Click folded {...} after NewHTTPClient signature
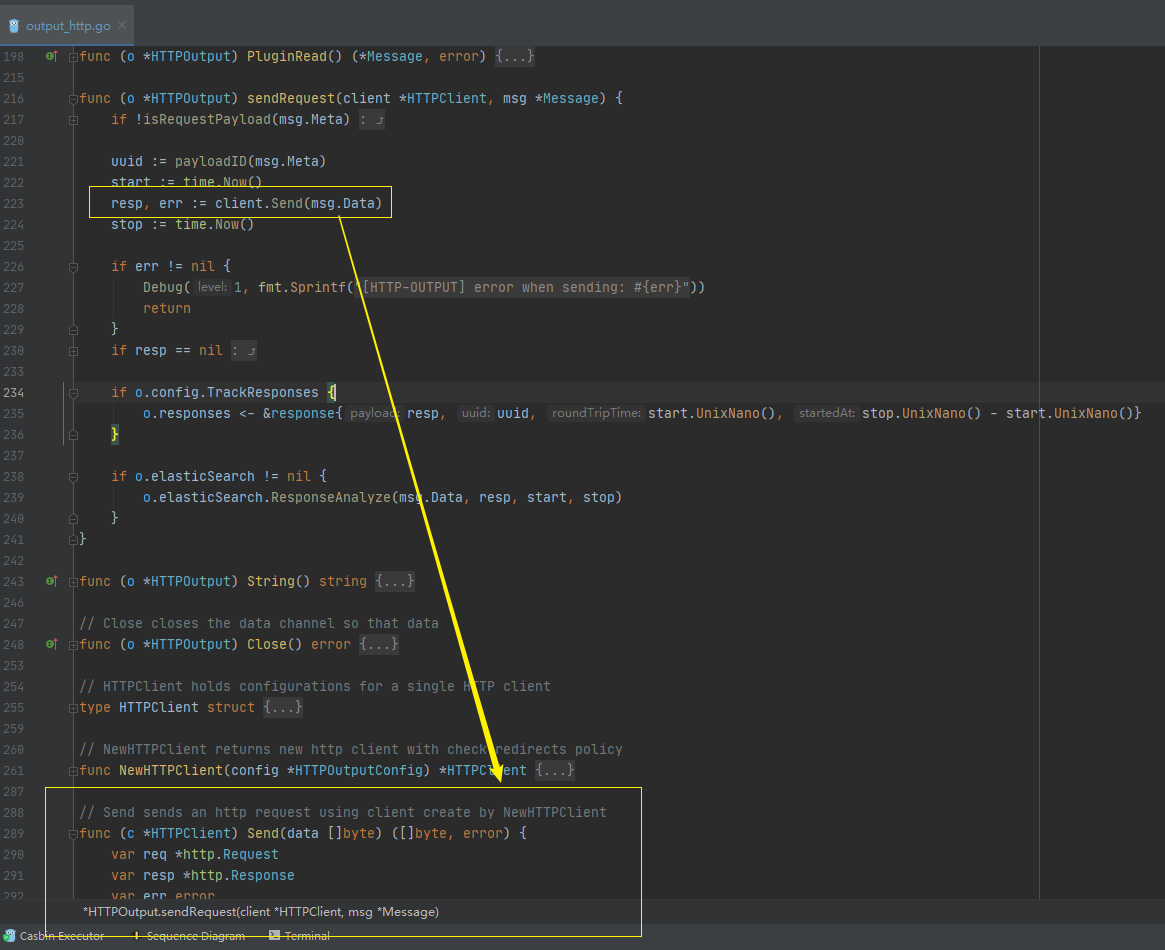The height and width of the screenshot is (950, 1165). pos(555,770)
